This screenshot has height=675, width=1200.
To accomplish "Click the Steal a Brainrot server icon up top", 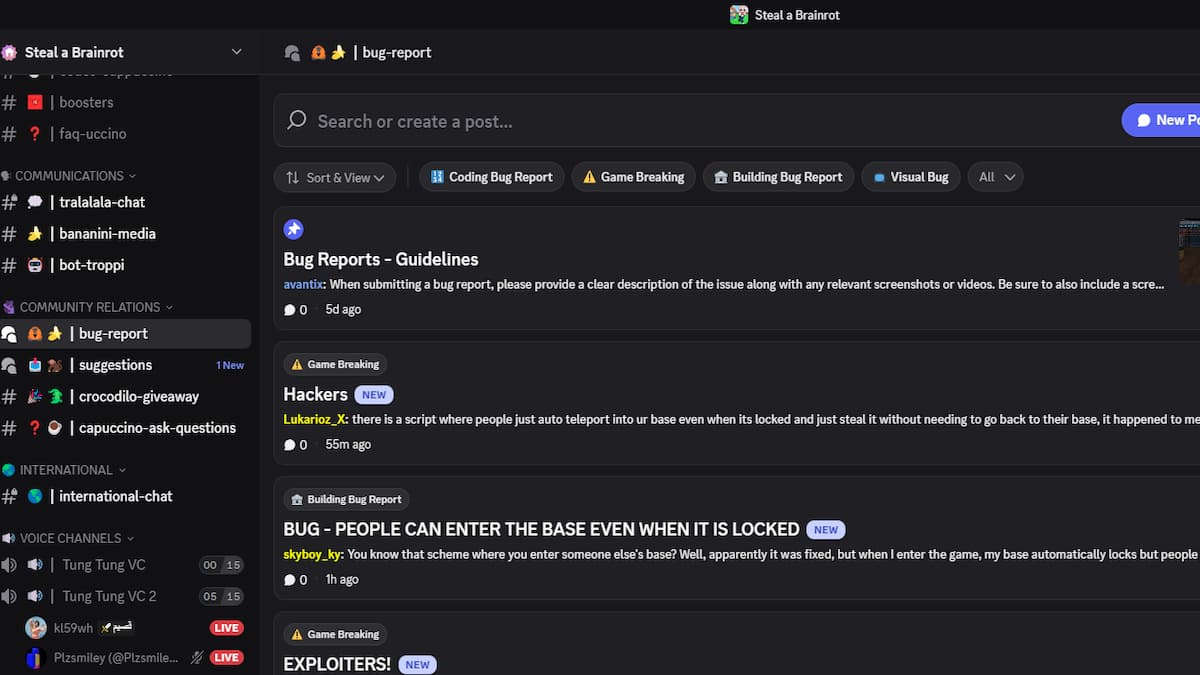I will tap(739, 15).
